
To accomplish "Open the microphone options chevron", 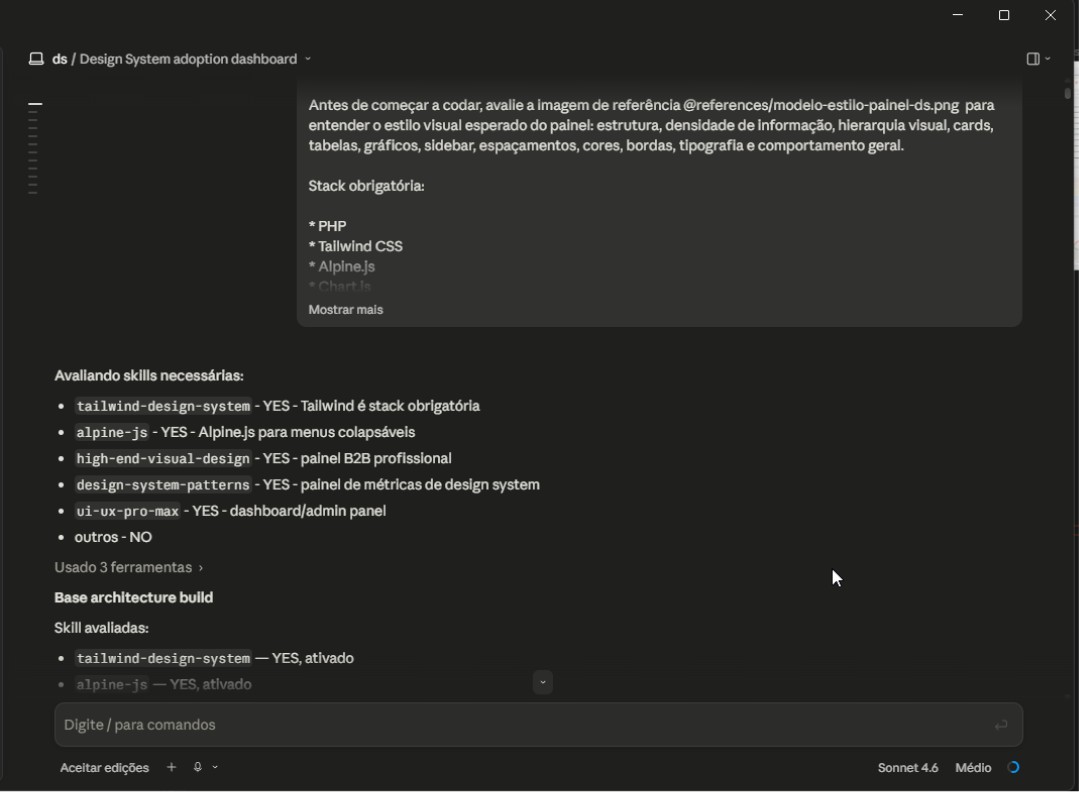I will tap(215, 767).
